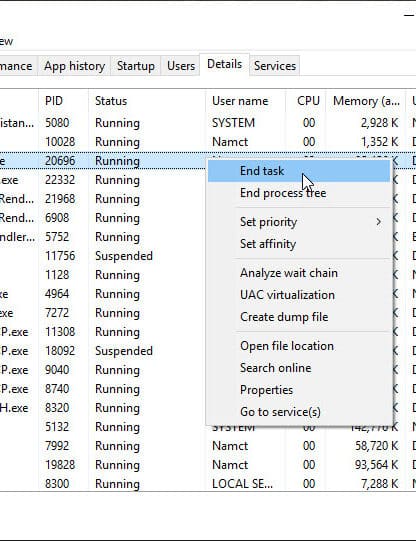Open the App history tab
The image size is (416, 541).
point(74,66)
